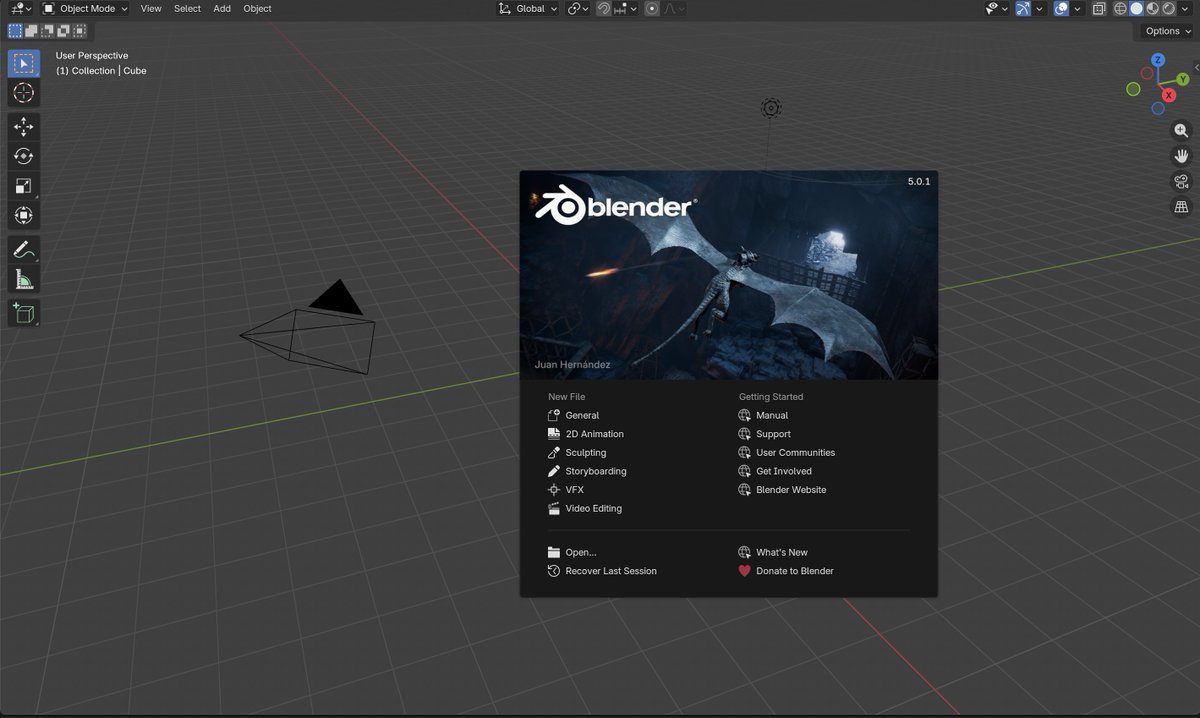Click the globe icon next to Manual

pos(744,415)
